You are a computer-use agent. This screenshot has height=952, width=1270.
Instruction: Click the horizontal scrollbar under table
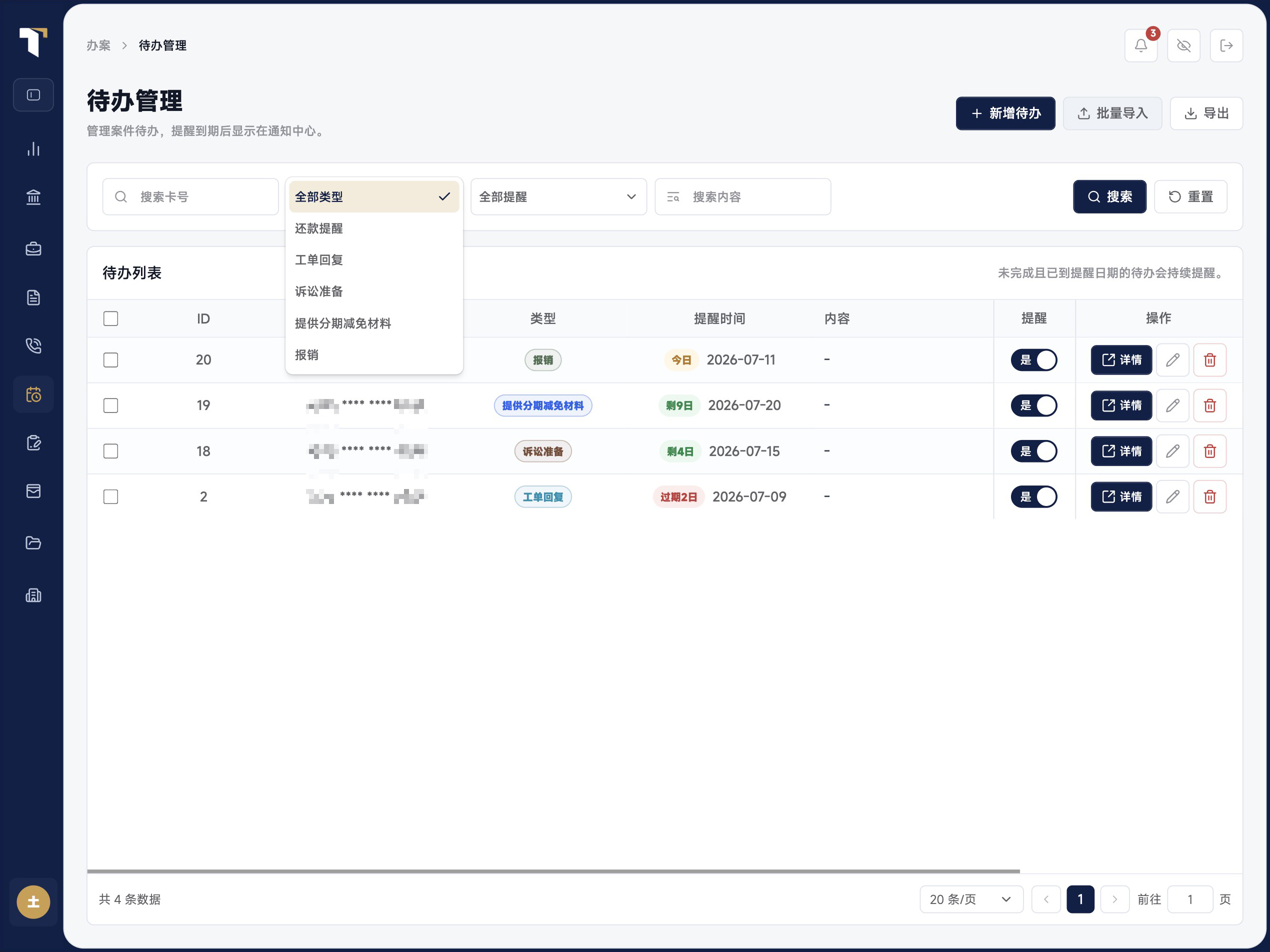tap(553, 871)
